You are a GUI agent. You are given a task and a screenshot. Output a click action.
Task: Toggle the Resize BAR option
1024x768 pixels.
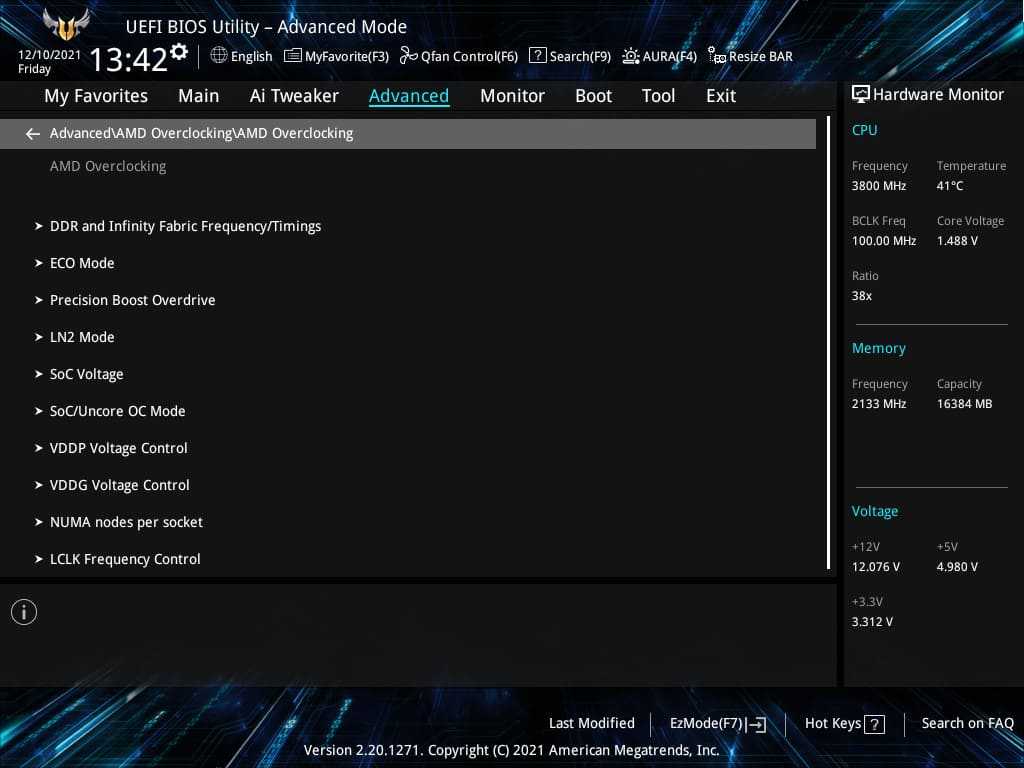pyautogui.click(x=750, y=56)
